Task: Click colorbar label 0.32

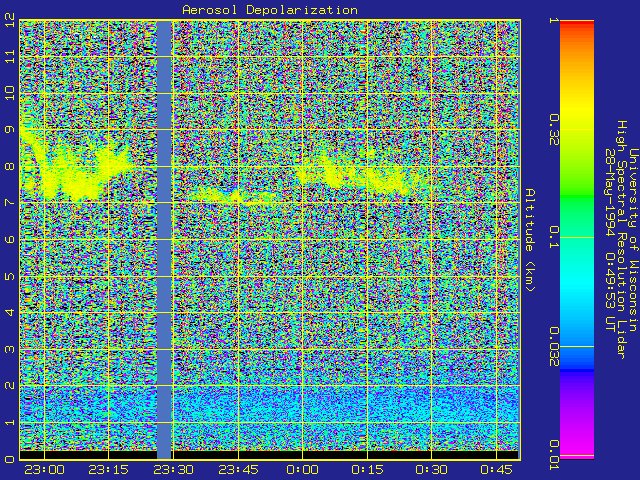Action: point(554,130)
